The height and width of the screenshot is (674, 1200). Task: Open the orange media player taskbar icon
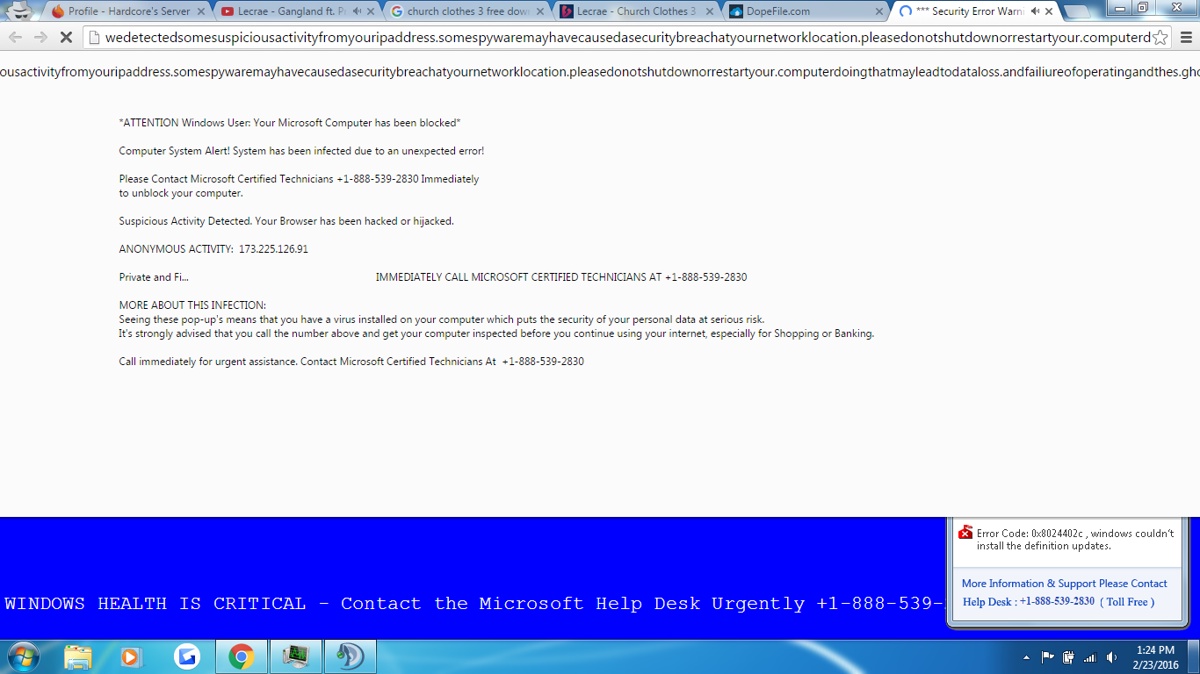[131, 657]
